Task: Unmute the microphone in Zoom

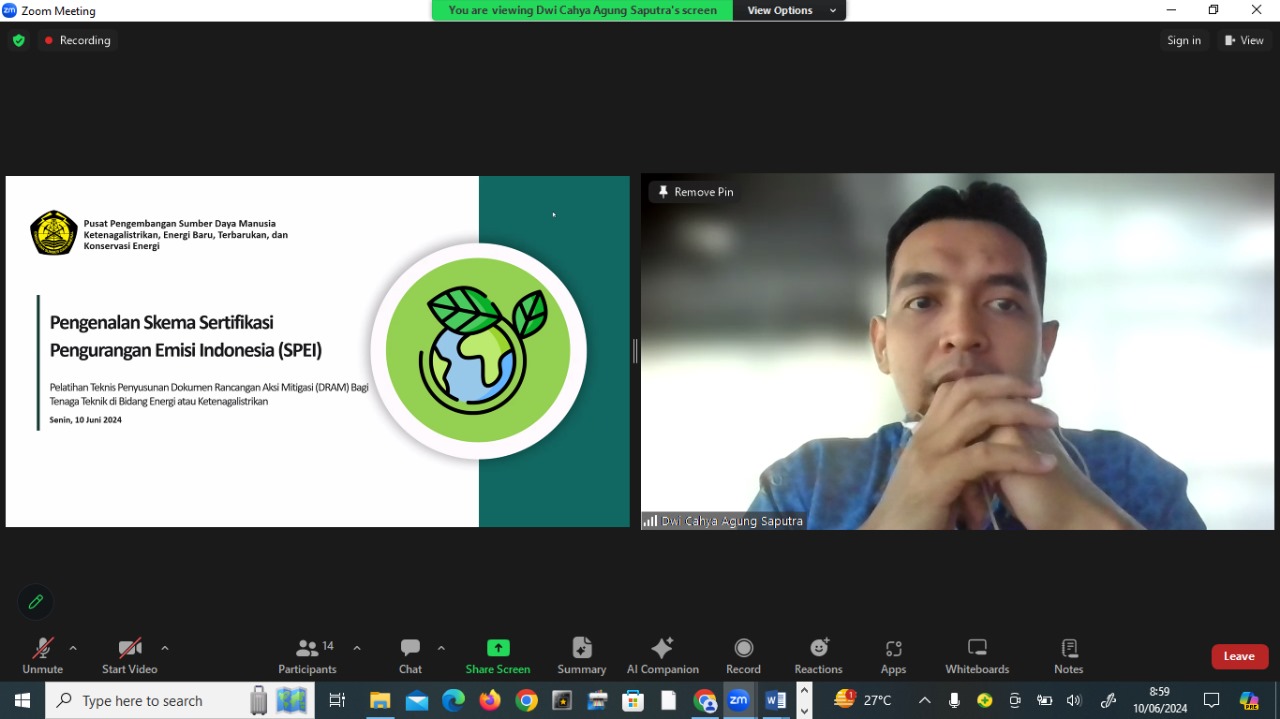Action: 42,656
